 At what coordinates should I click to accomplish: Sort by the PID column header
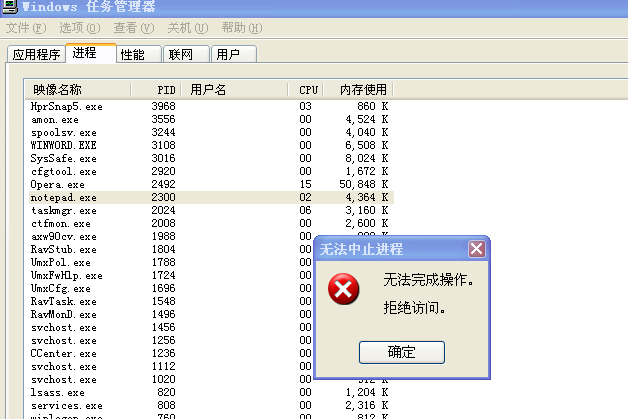click(156, 89)
